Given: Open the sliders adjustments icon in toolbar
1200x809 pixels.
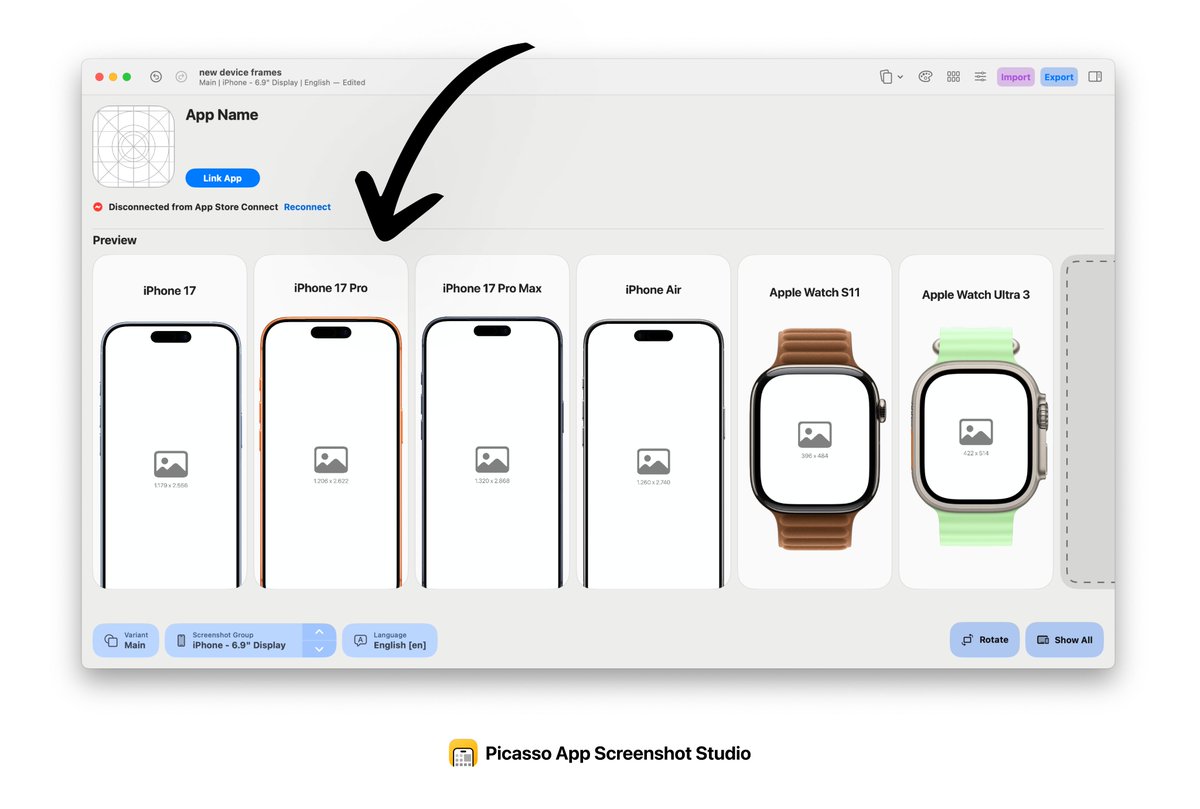Looking at the screenshot, I should (x=981, y=77).
